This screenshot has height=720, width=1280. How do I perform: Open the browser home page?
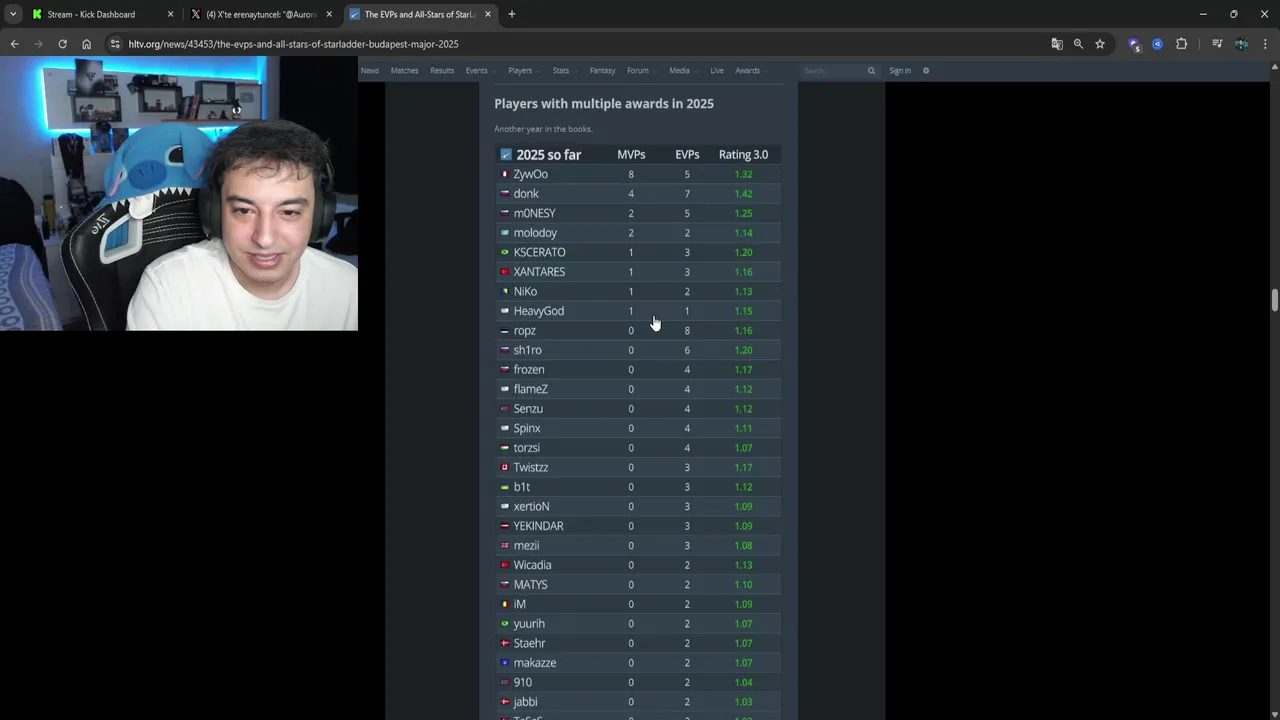click(x=86, y=44)
